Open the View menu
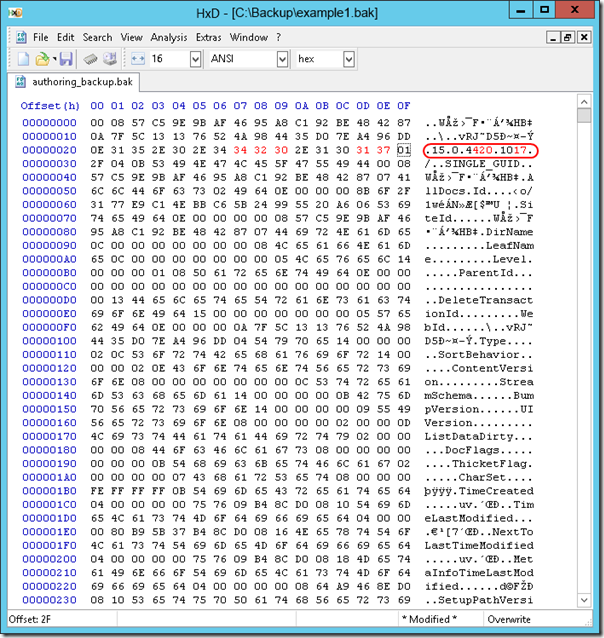The width and height of the screenshot is (604, 638). (x=131, y=37)
